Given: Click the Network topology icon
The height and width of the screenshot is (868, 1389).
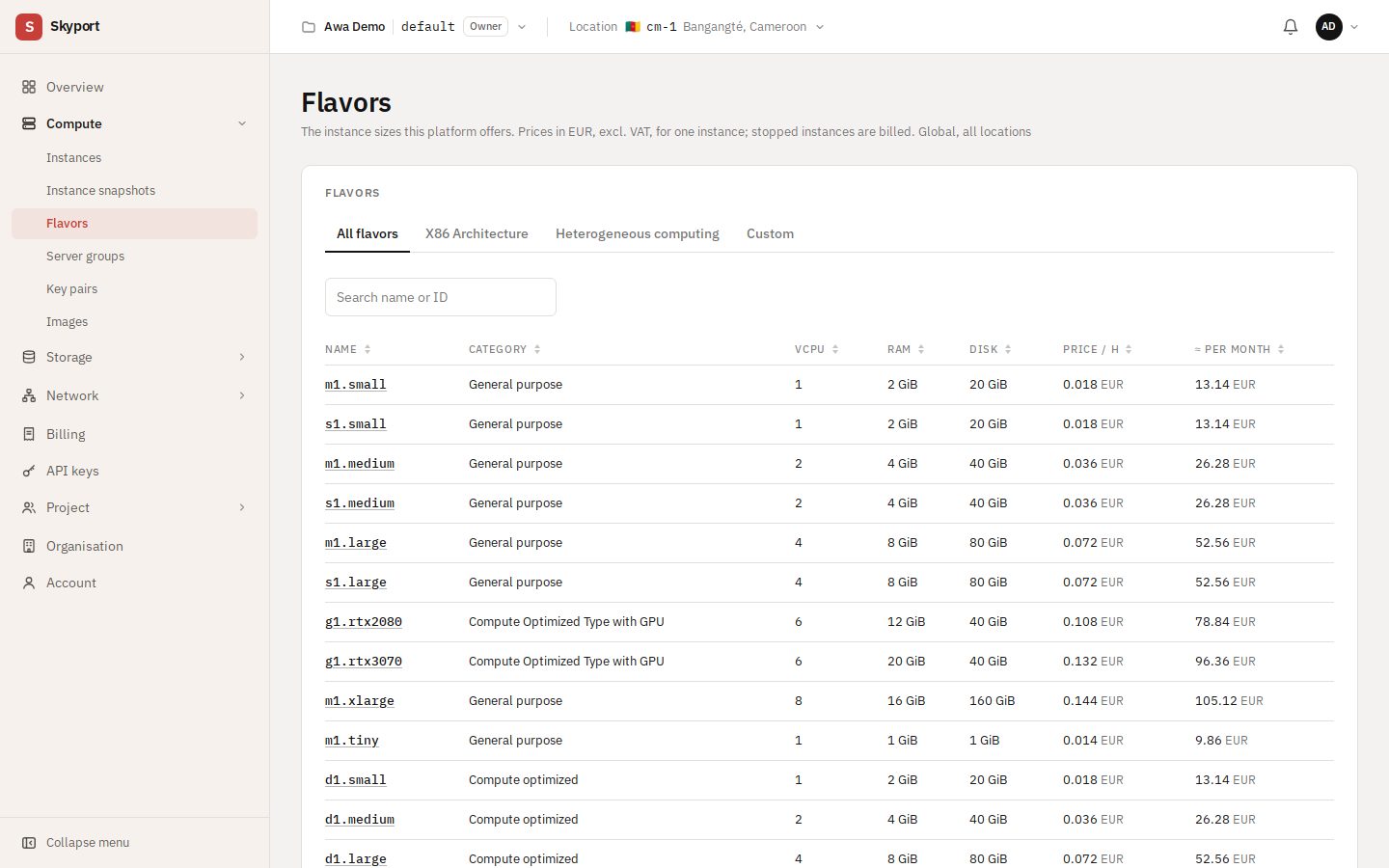Looking at the screenshot, I should point(29,395).
